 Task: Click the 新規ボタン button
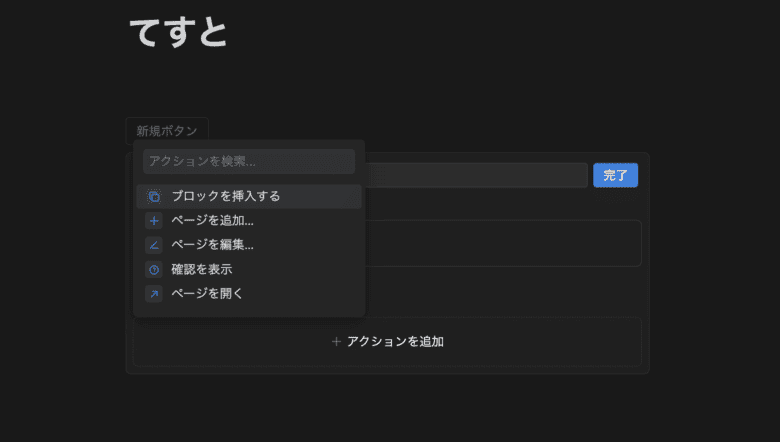point(167,131)
